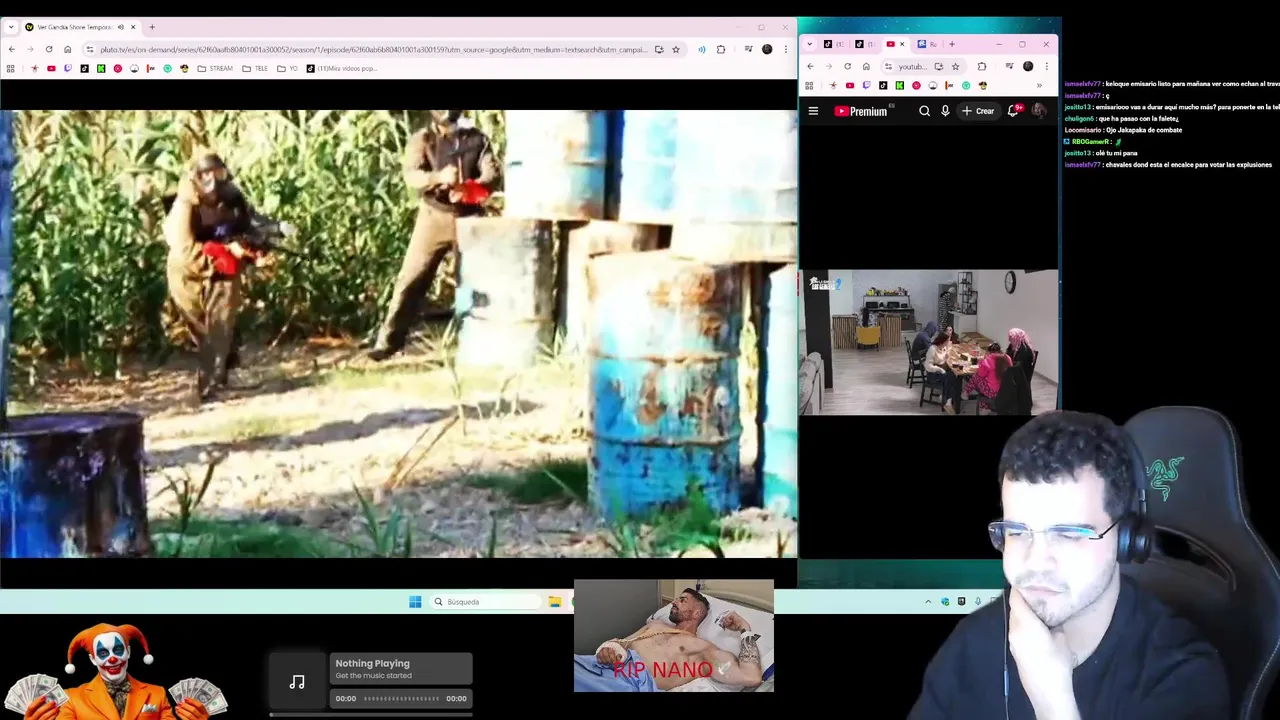Open YouTube notifications bell

[1012, 111]
